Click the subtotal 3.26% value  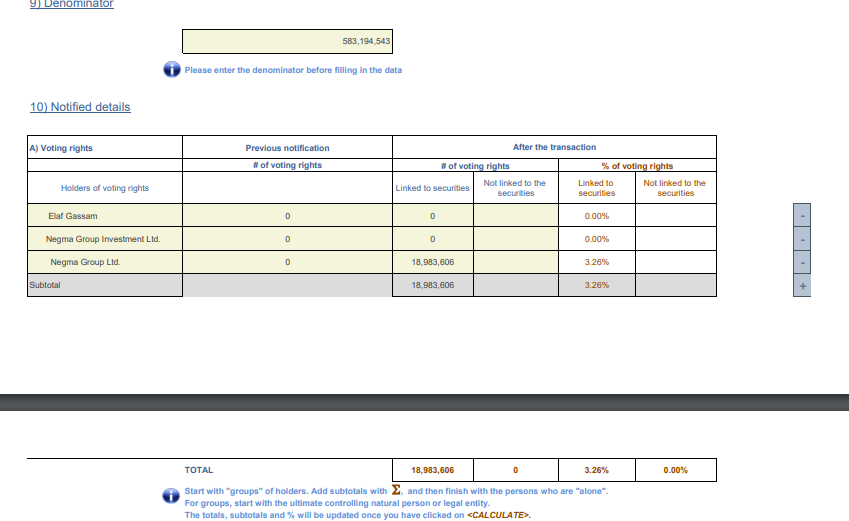pos(597,285)
